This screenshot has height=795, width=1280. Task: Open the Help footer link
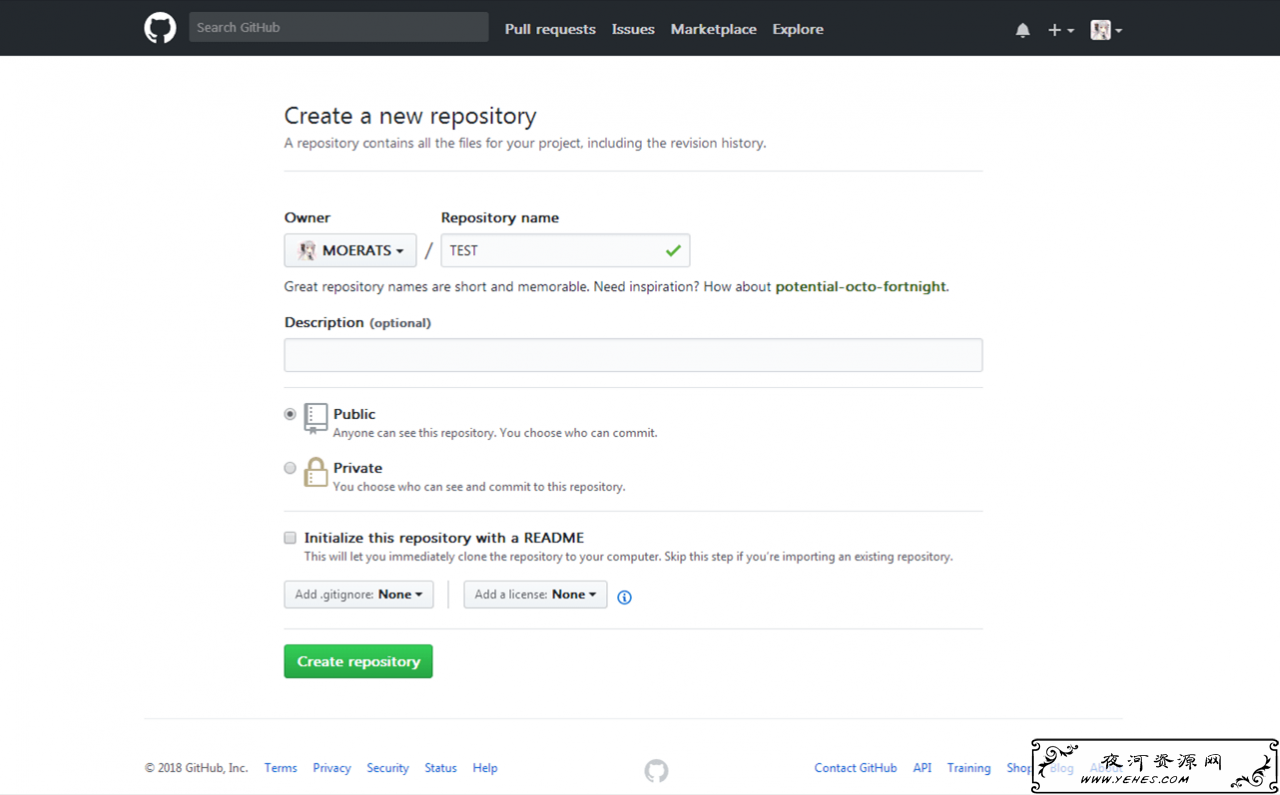point(485,768)
